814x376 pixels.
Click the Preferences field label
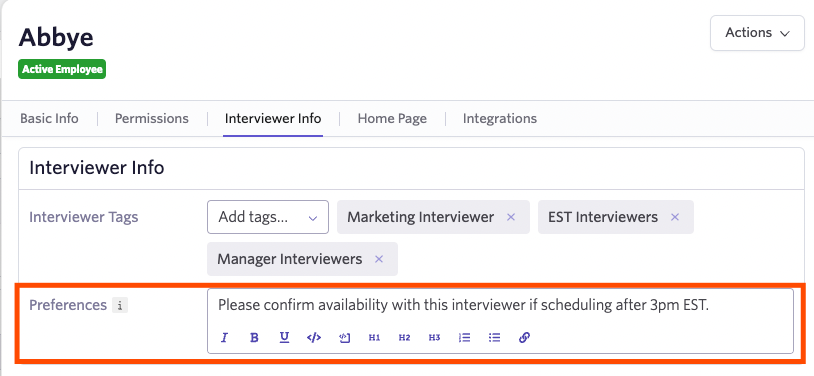68,305
